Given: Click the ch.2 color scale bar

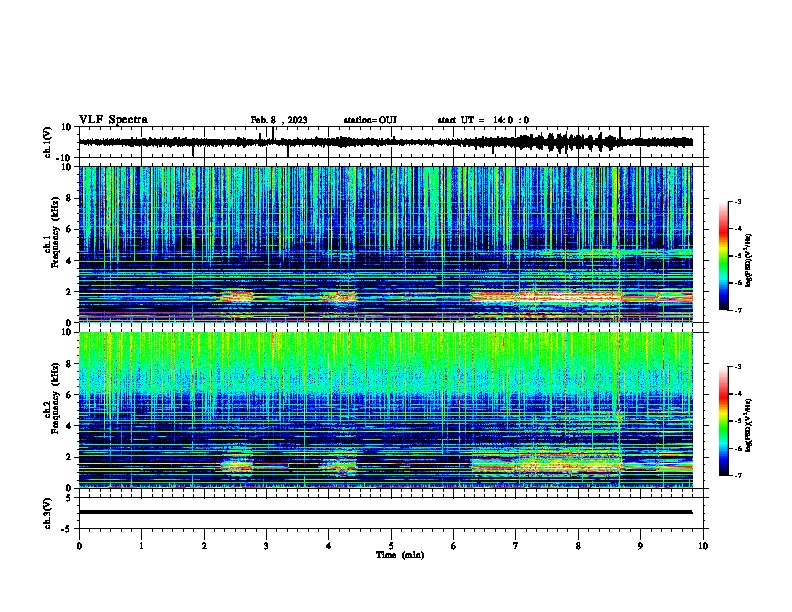Looking at the screenshot, I should (x=724, y=421).
